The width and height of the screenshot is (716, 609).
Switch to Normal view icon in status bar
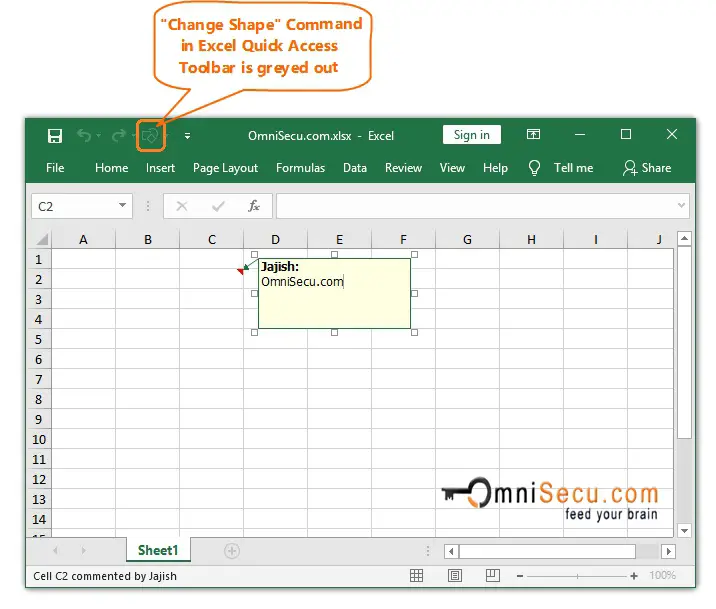coord(416,576)
